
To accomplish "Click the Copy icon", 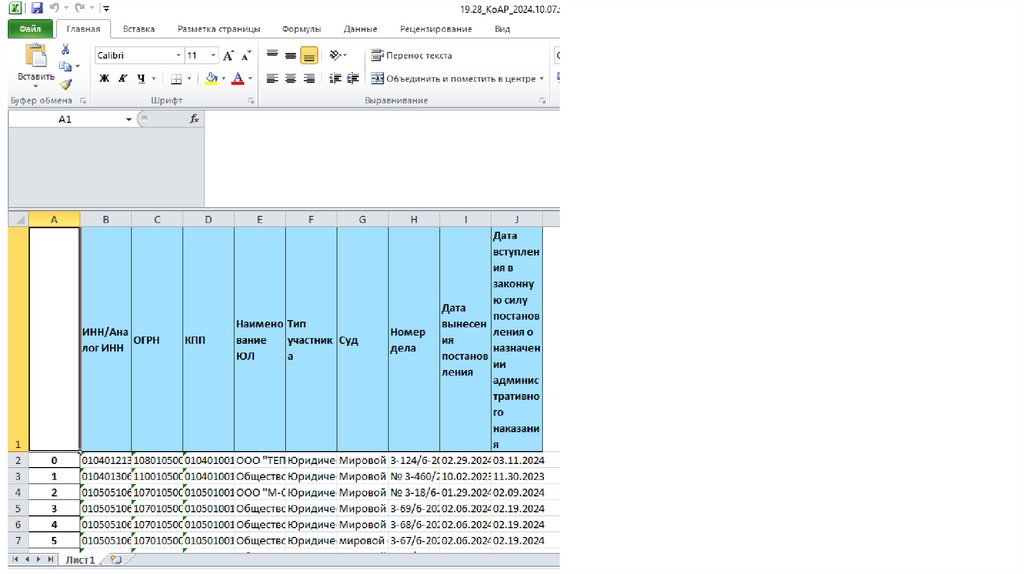I will coord(65,67).
